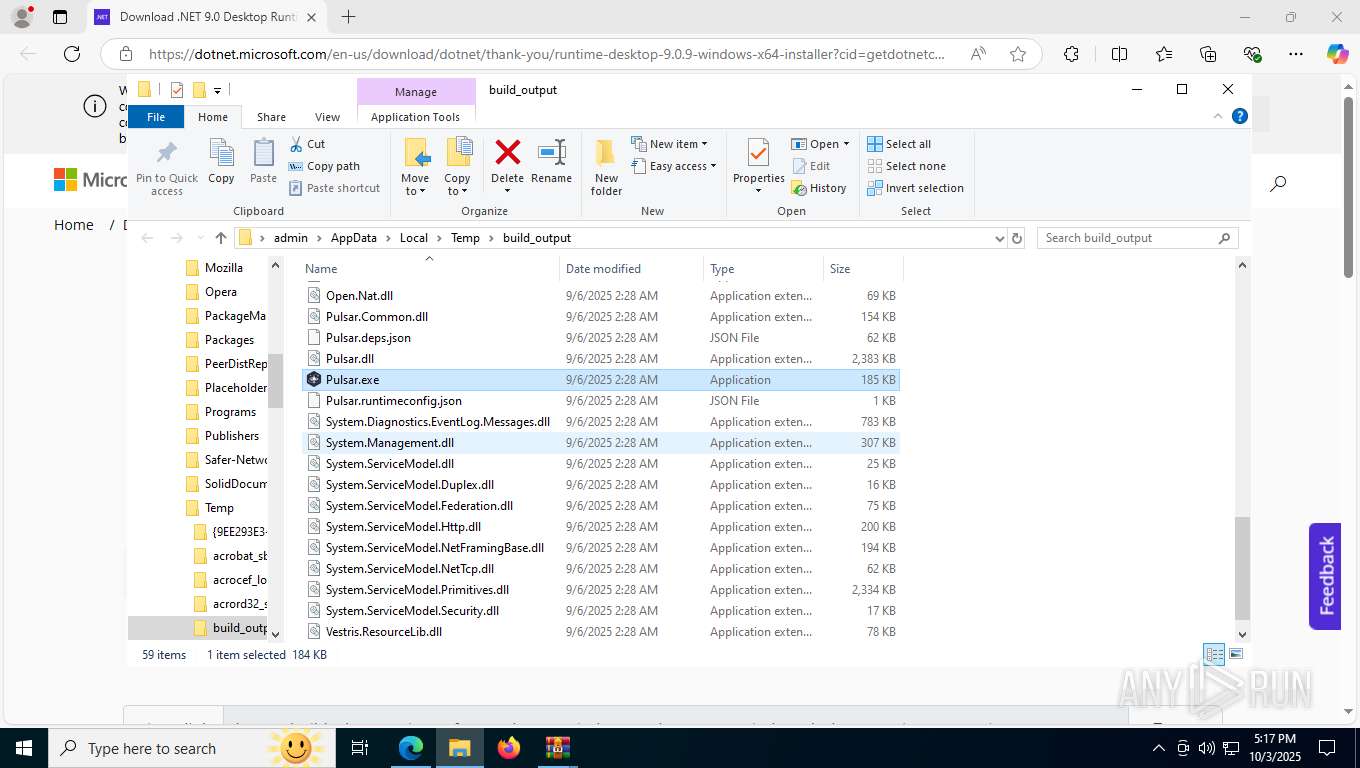Choose Paste shortcut in Clipboard group

click(334, 188)
